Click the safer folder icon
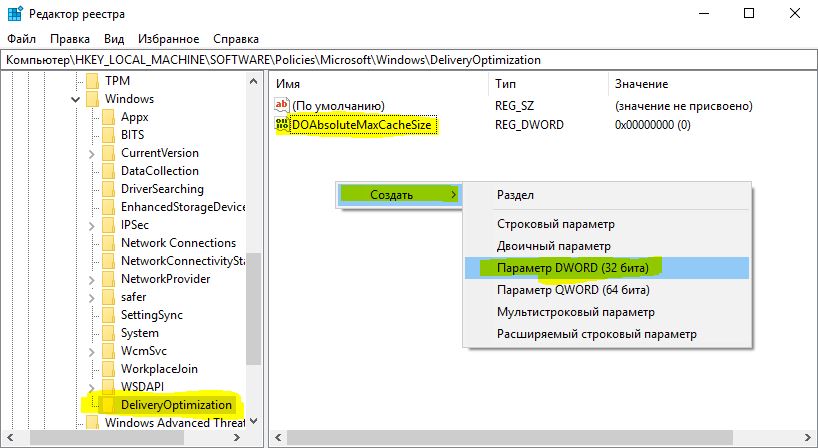This screenshot has height=448, width=818. [109, 297]
